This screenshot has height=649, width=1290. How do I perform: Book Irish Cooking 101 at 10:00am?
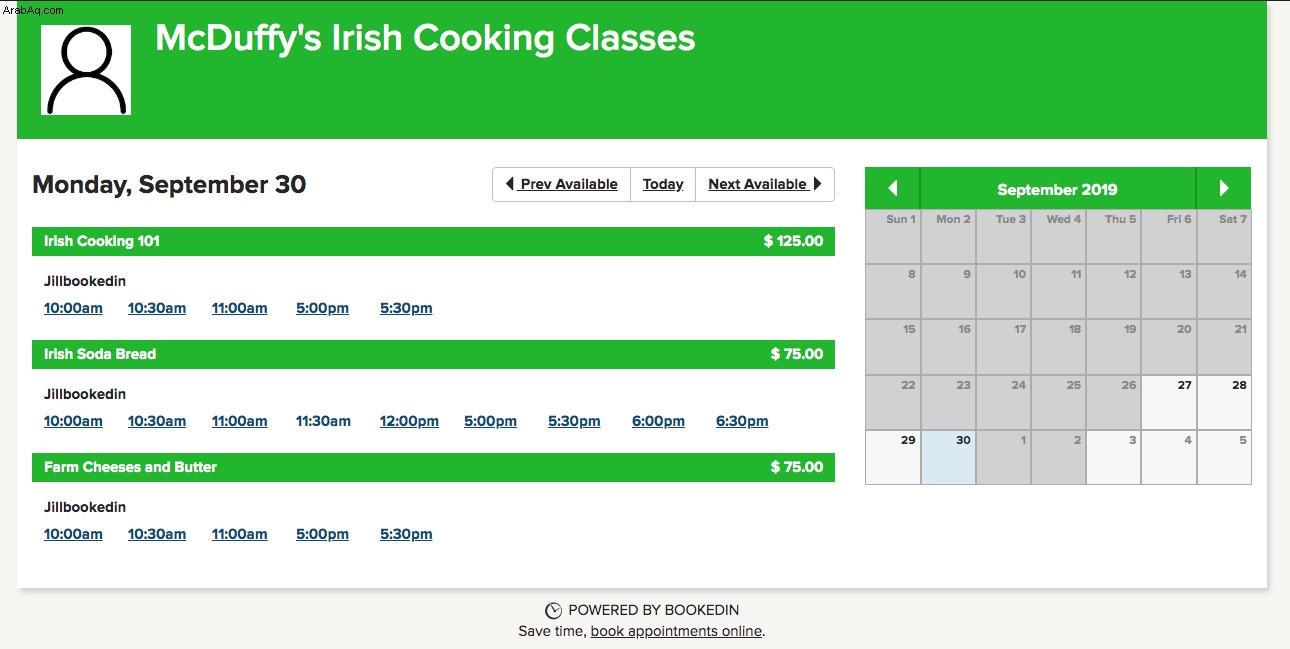click(73, 308)
